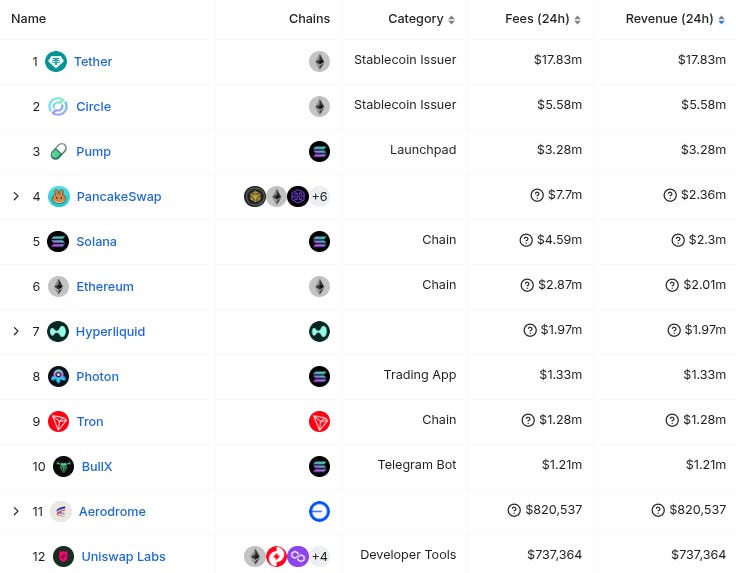Click the Ethereum chain icon in the Tether row
Image resolution: width=736 pixels, height=573 pixels.
[319, 61]
